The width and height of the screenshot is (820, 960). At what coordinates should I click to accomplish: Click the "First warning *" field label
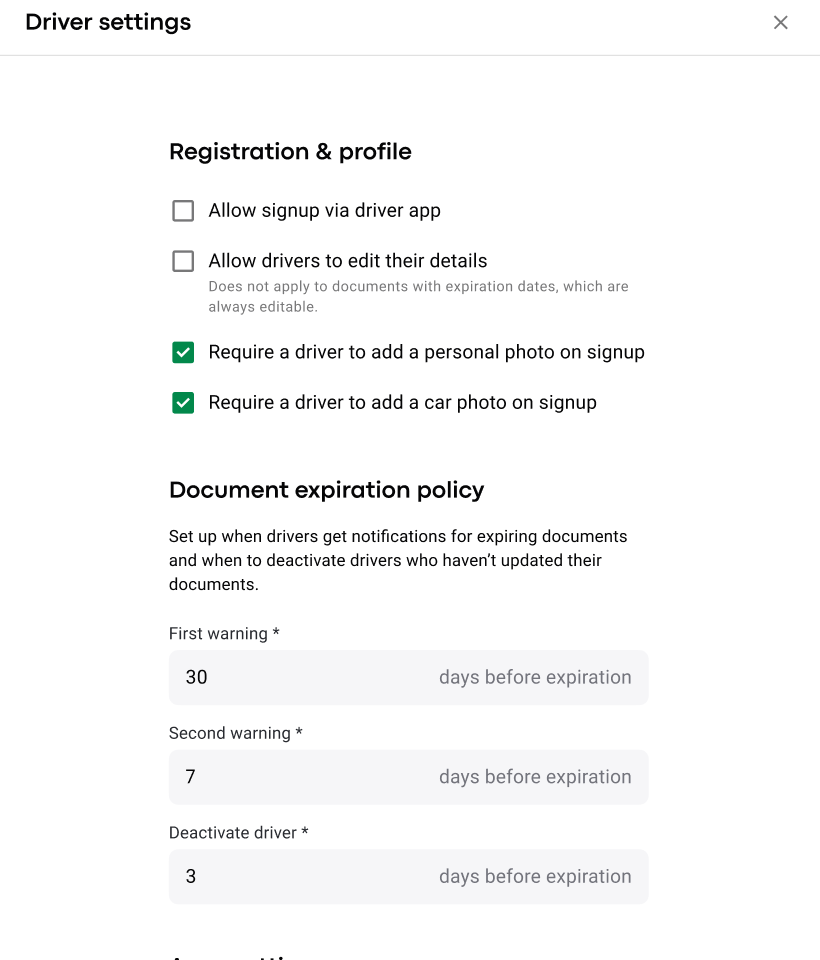(224, 634)
